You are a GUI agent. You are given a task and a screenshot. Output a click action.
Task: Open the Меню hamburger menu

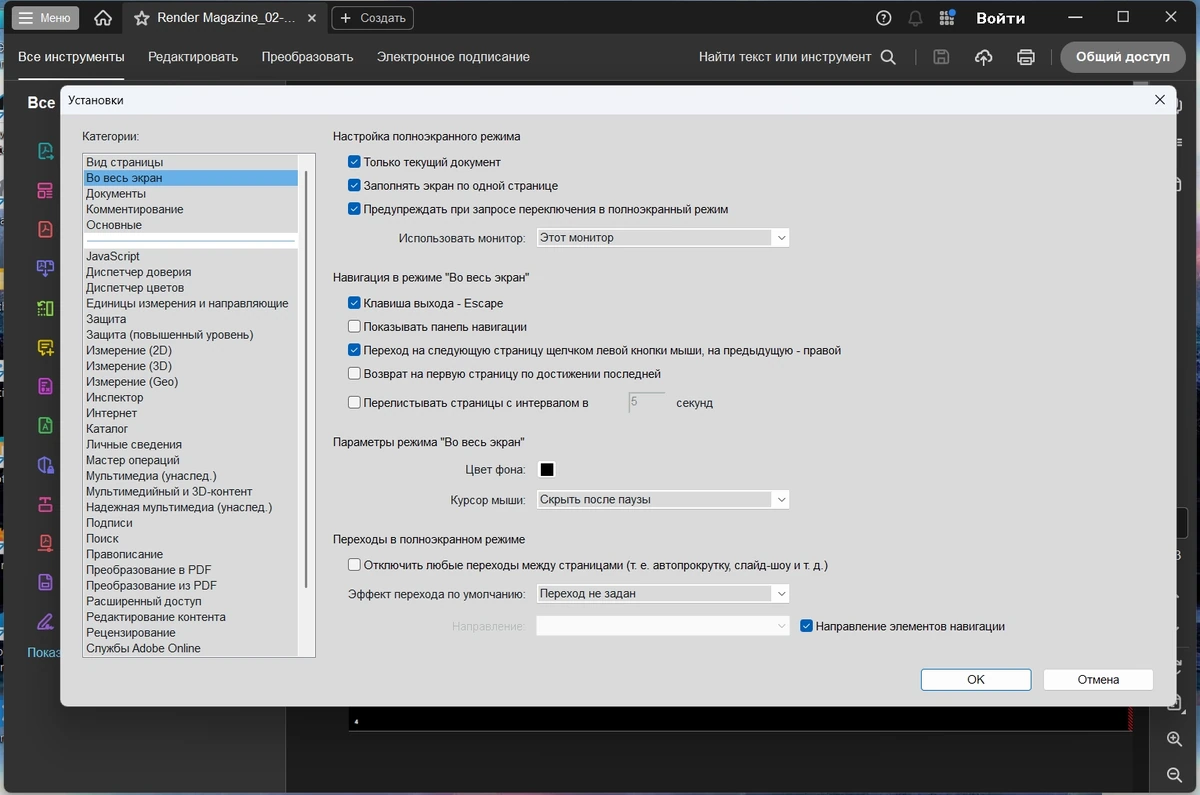(x=45, y=18)
